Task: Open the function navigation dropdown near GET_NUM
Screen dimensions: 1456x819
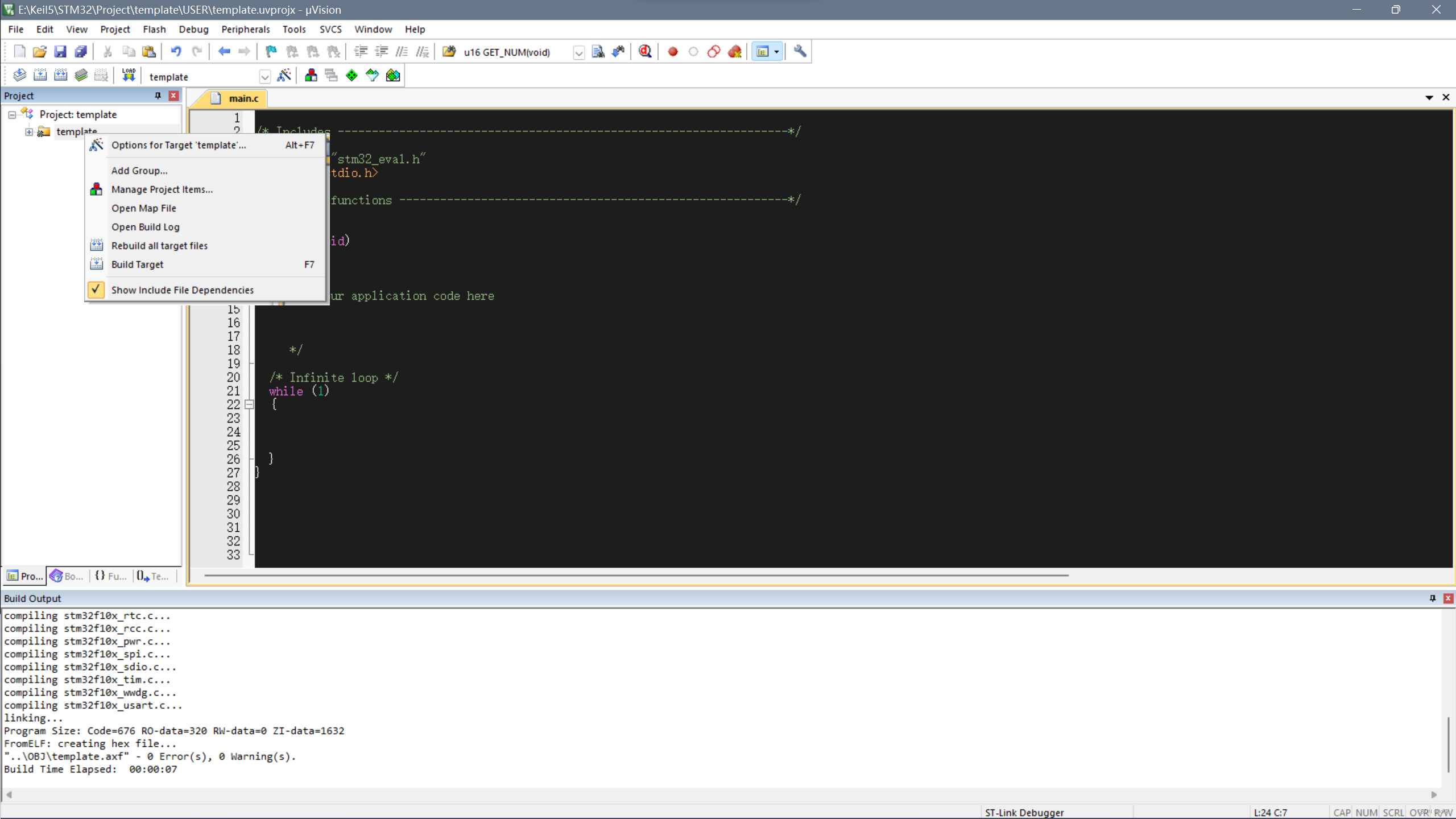Action: (578, 52)
